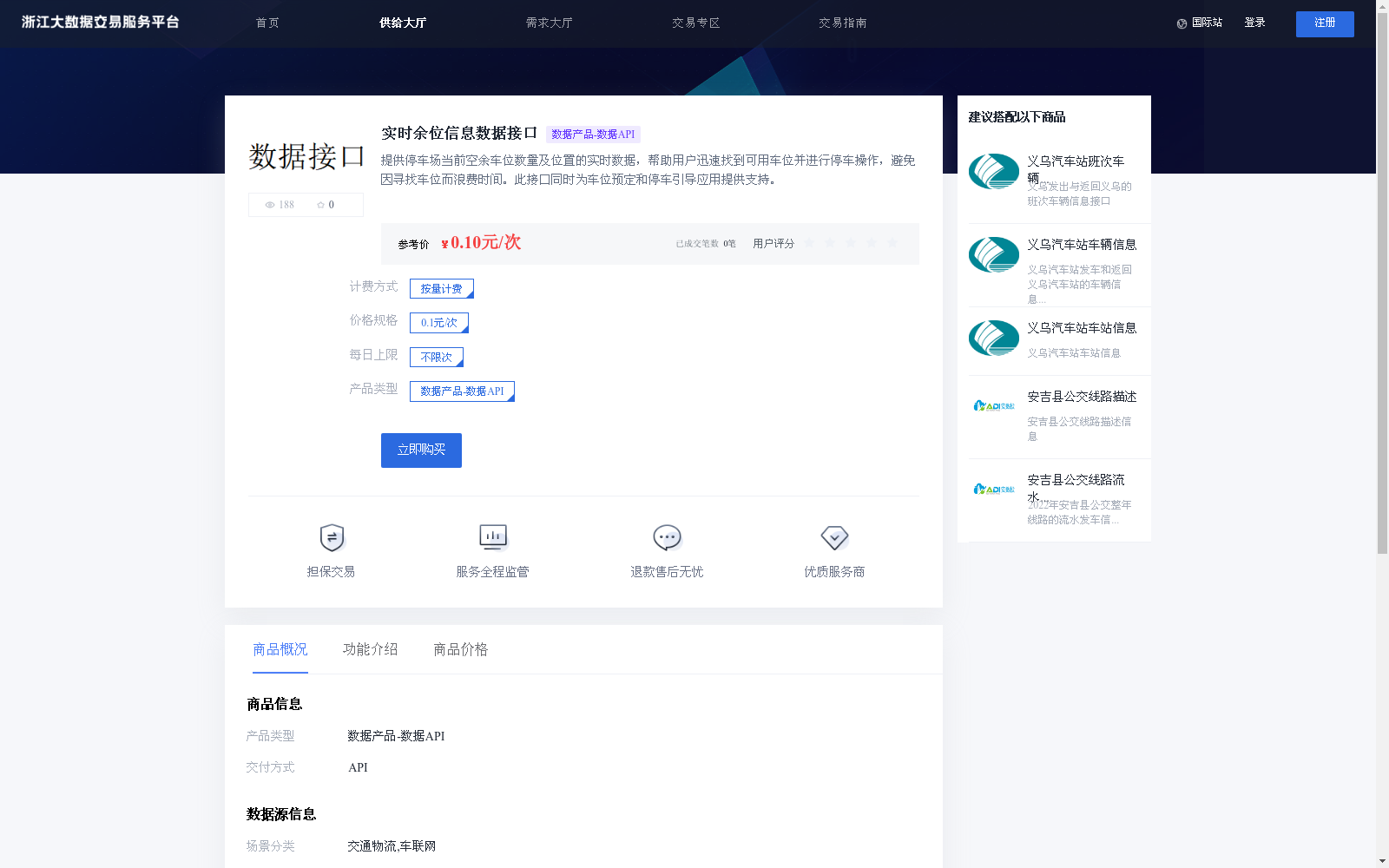Switch to 商品价格 tab

(x=461, y=649)
